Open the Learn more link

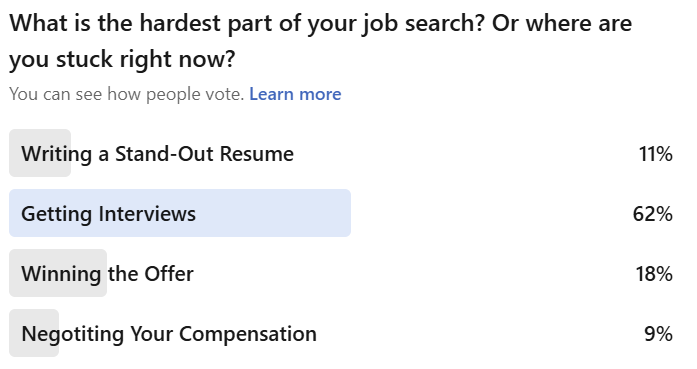(x=295, y=94)
